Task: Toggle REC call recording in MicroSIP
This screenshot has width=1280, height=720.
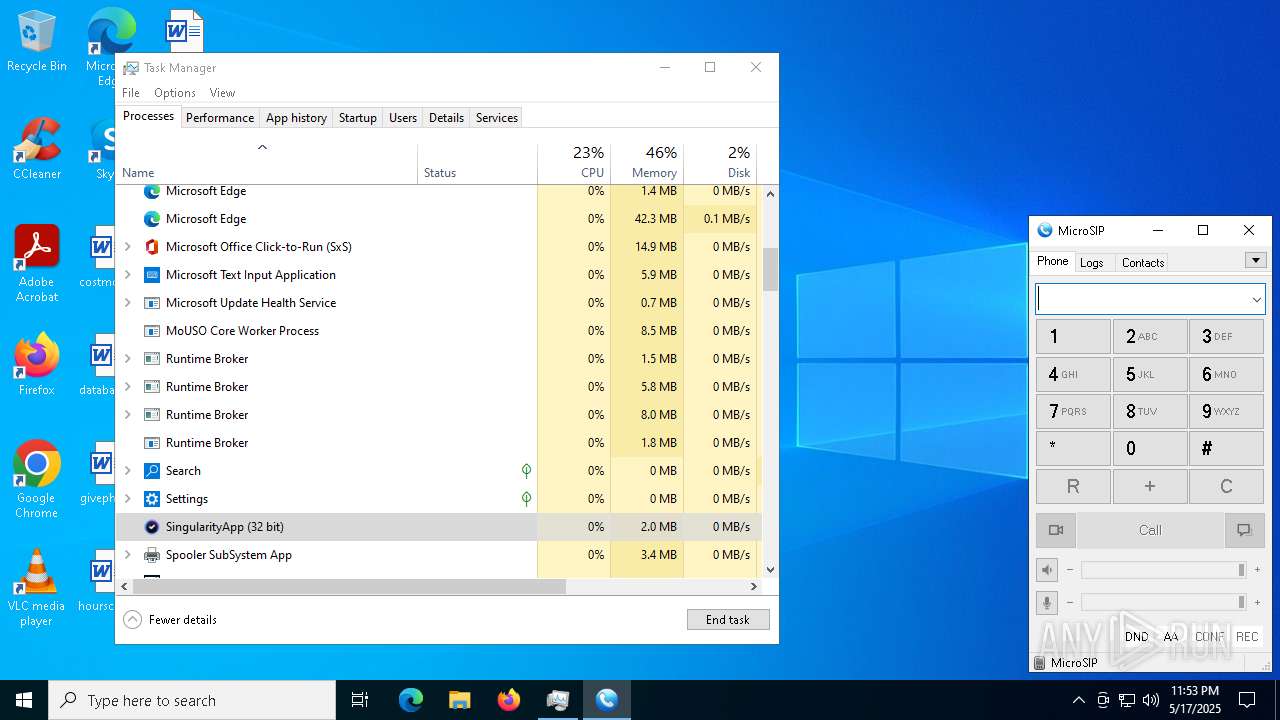Action: (1247, 637)
